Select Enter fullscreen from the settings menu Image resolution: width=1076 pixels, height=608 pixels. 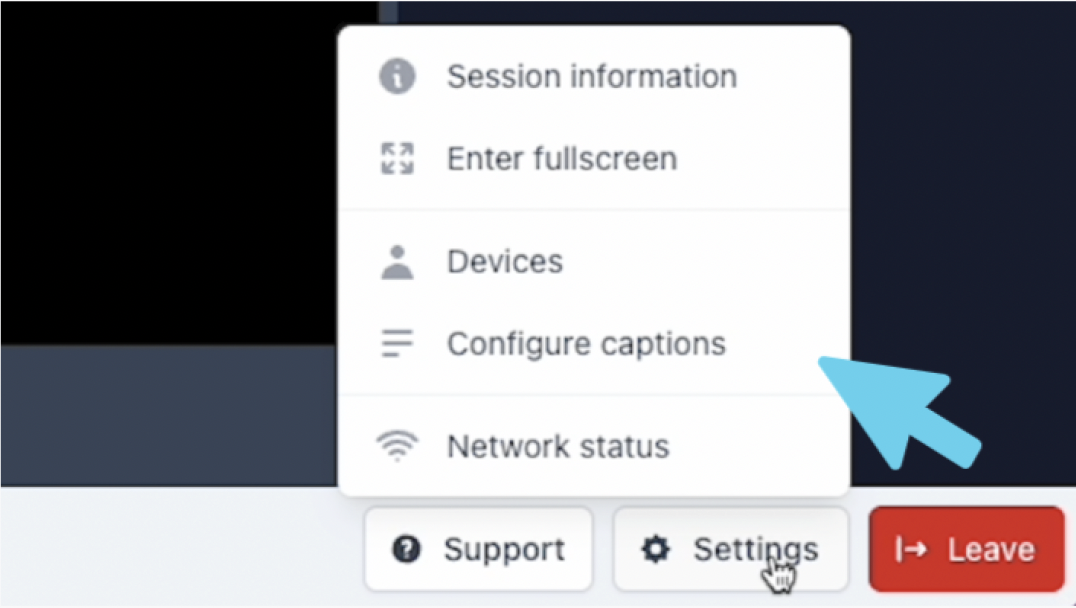[562, 159]
